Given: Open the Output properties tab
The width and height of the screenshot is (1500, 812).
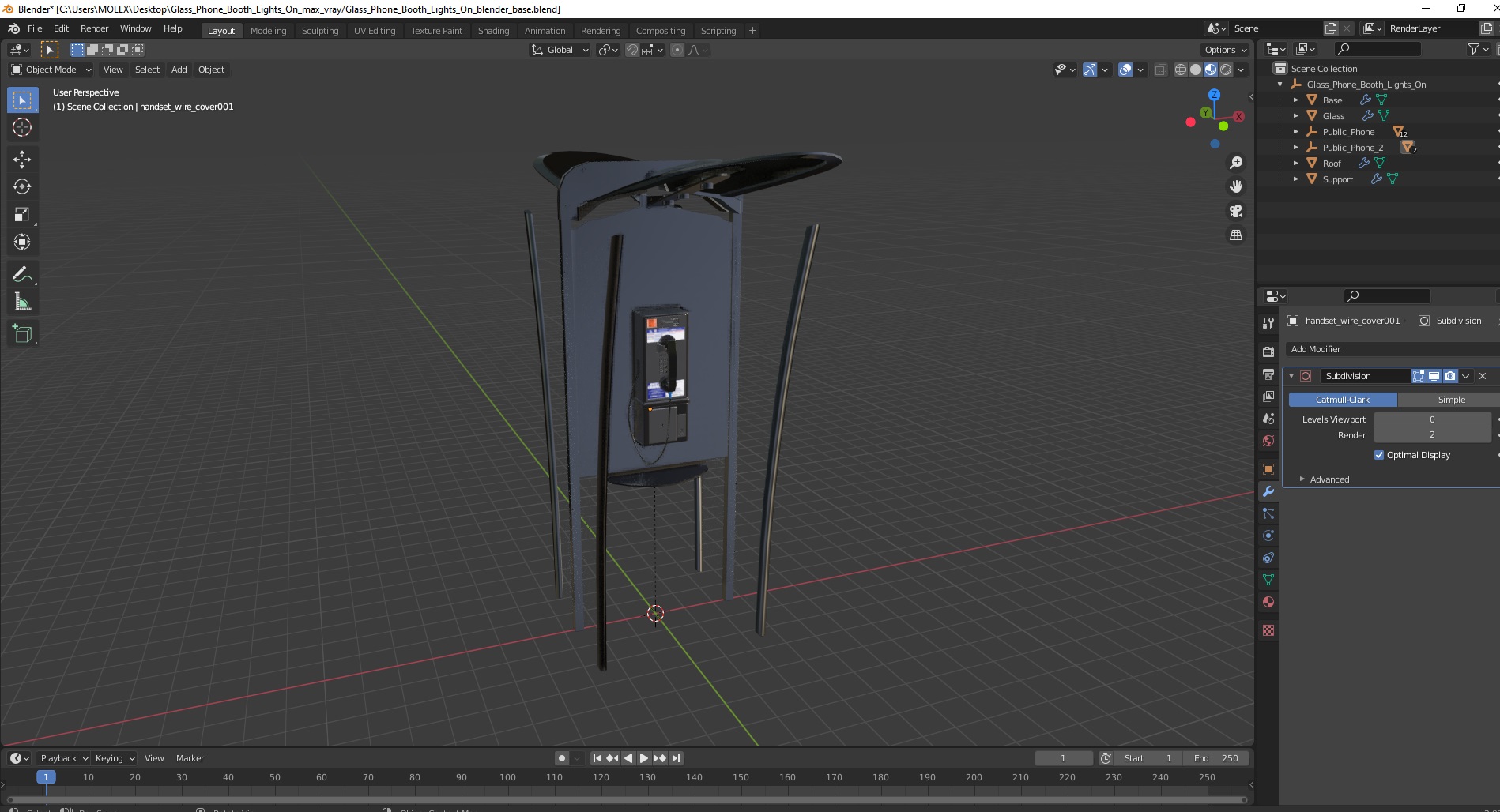Looking at the screenshot, I should 1268,374.
